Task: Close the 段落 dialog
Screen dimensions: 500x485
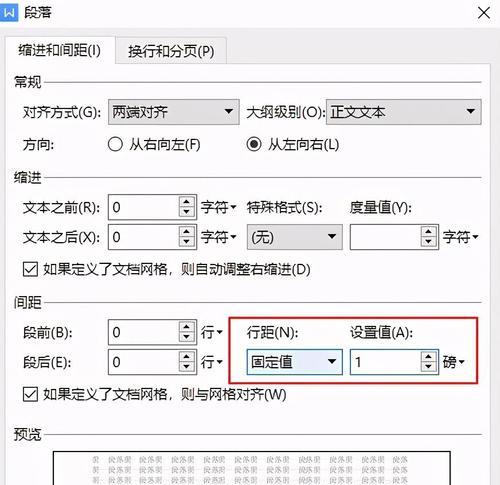Action: click(x=483, y=13)
